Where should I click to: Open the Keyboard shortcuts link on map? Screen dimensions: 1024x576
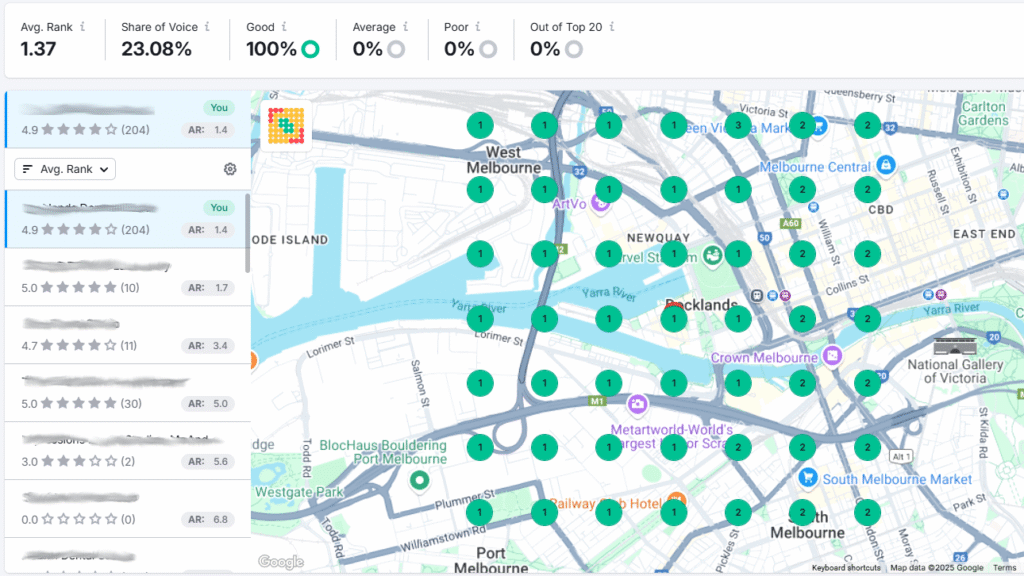pos(846,568)
